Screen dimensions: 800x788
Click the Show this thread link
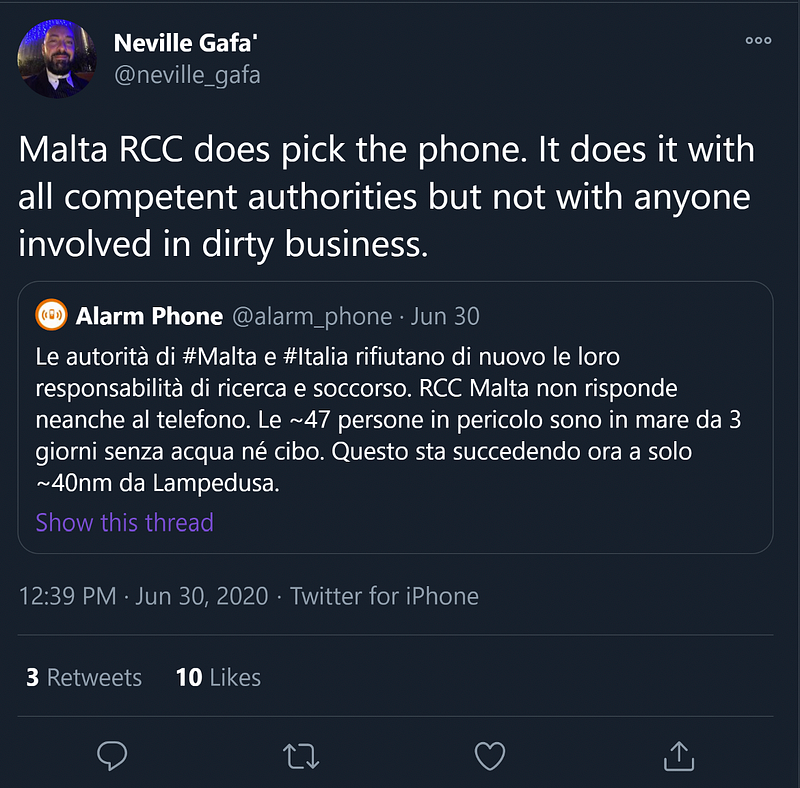point(124,522)
